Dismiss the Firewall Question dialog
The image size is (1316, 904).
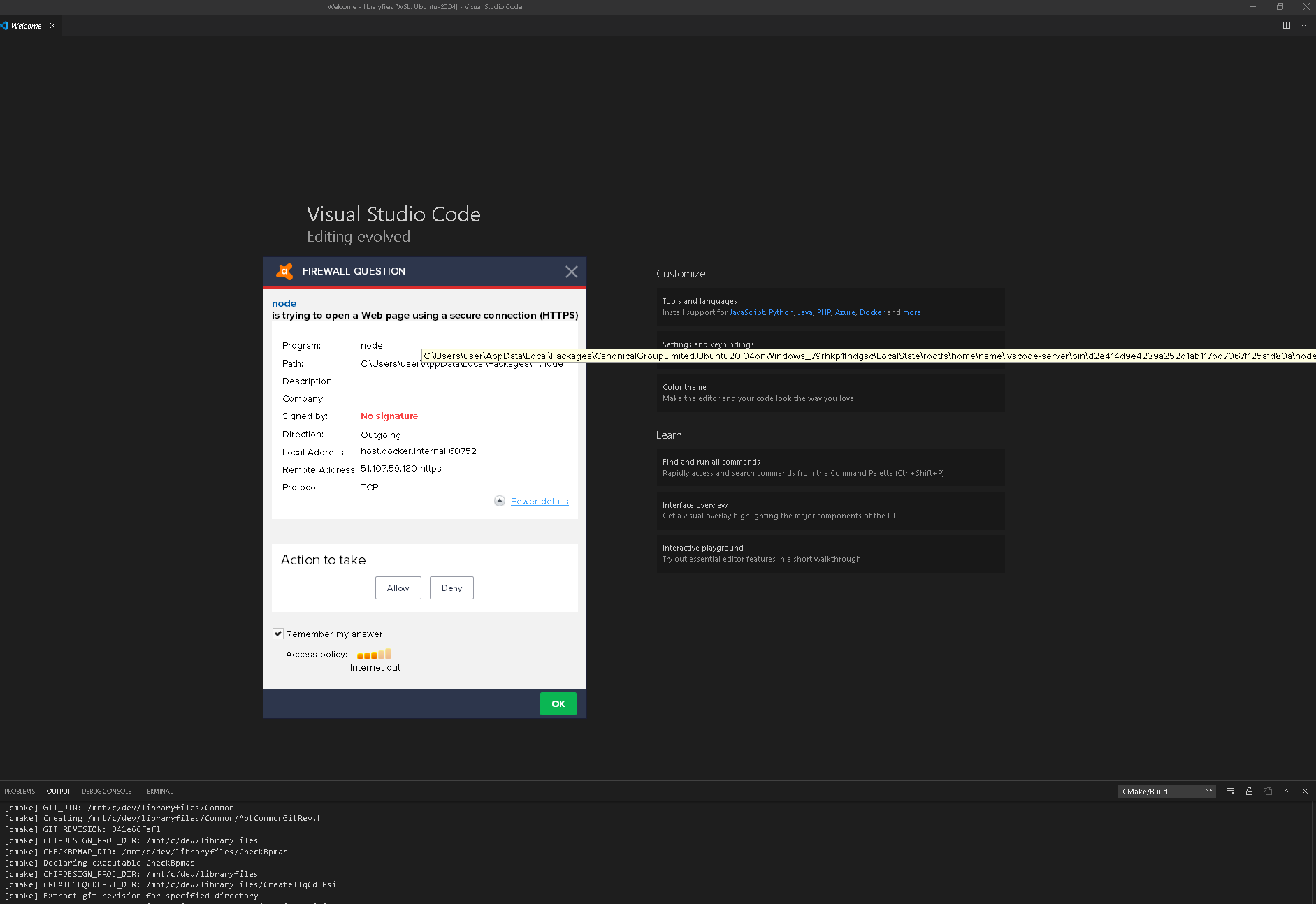tap(572, 272)
